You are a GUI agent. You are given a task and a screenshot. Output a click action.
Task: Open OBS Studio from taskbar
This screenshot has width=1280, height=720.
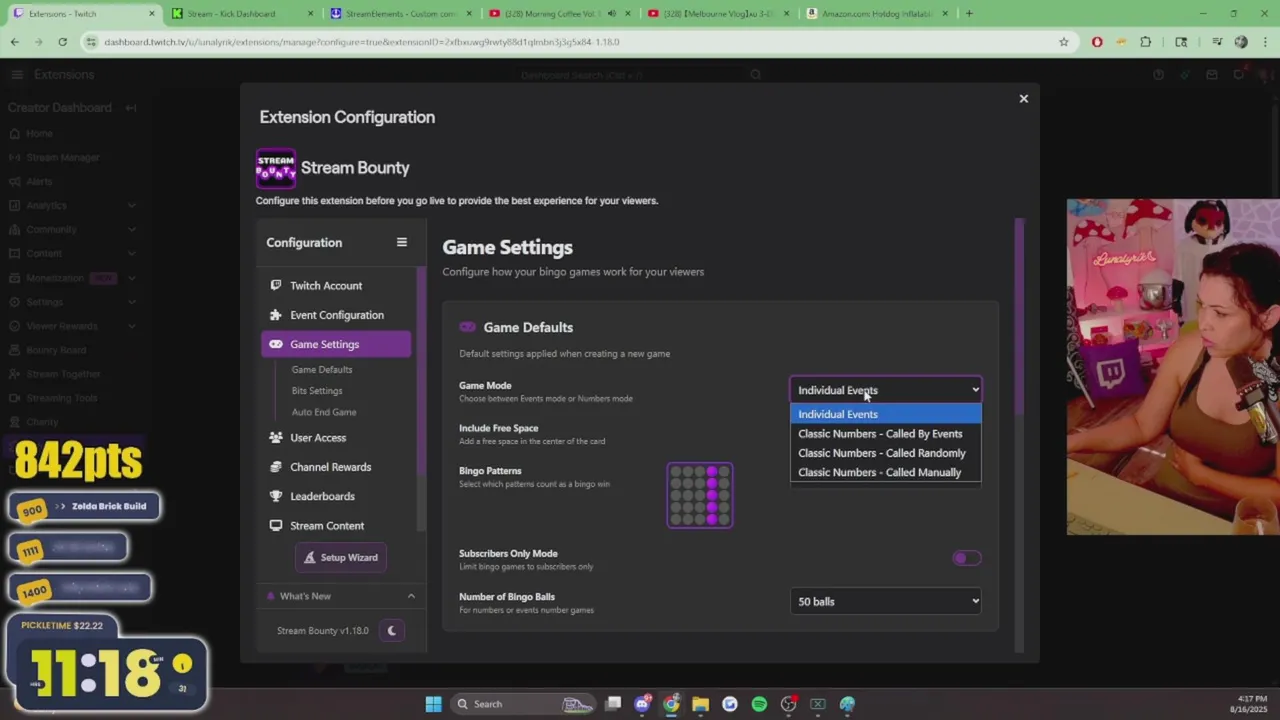[788, 704]
